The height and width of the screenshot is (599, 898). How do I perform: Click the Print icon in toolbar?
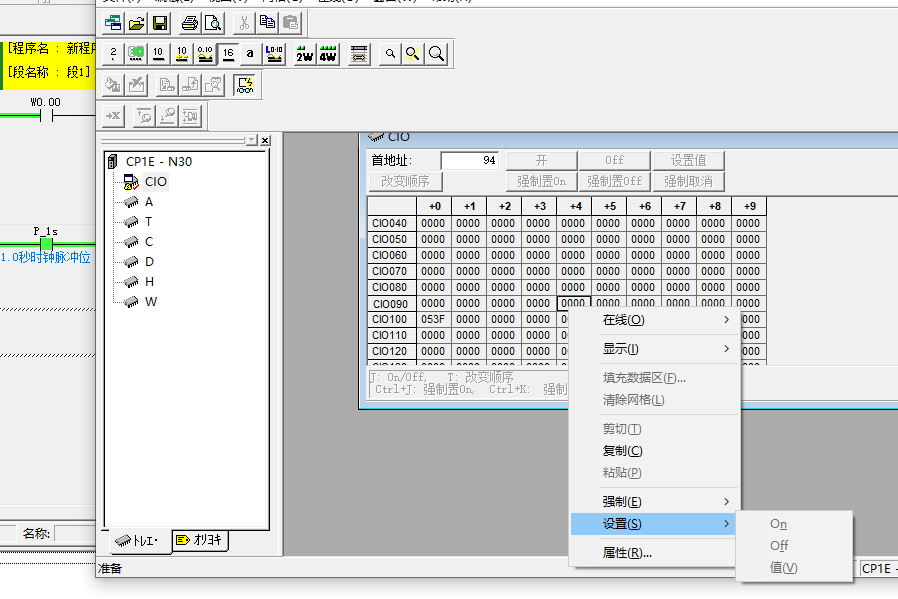click(190, 23)
